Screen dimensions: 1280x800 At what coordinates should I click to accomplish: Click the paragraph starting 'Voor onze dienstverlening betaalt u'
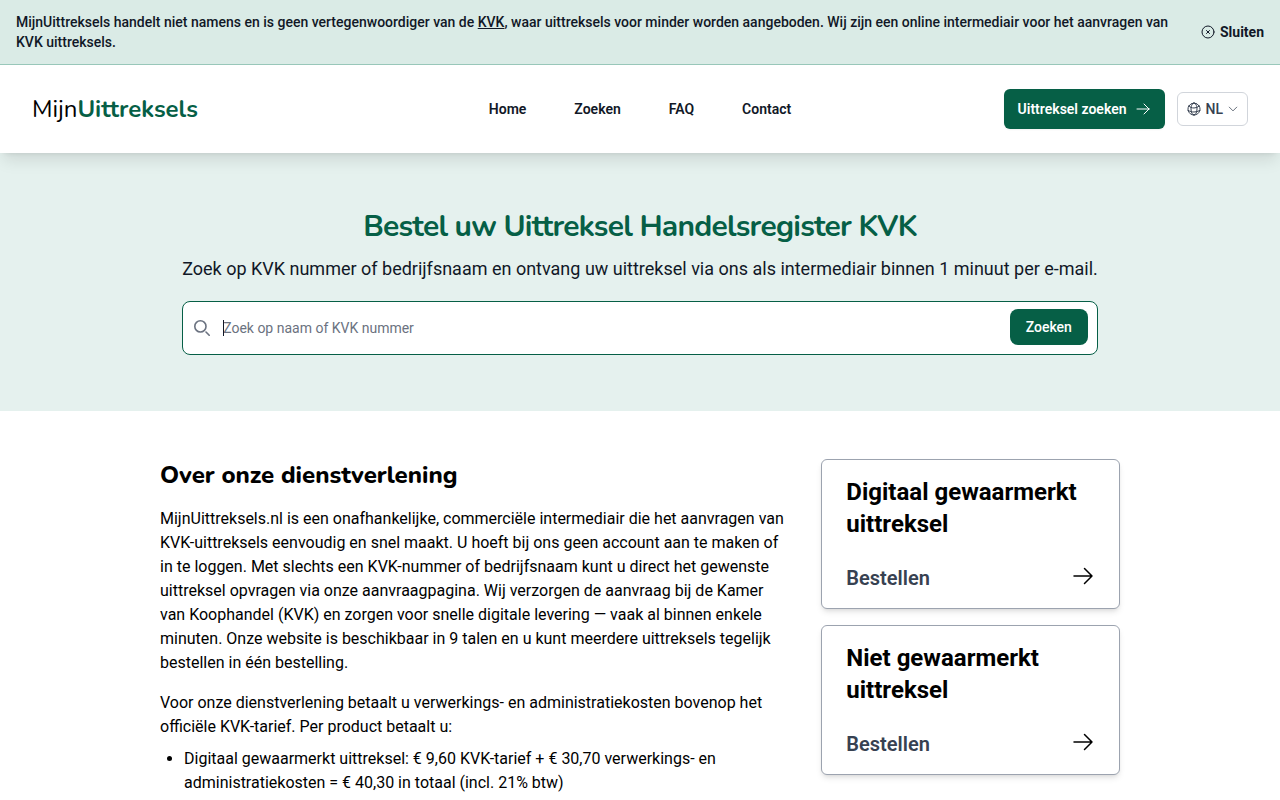tap(461, 715)
